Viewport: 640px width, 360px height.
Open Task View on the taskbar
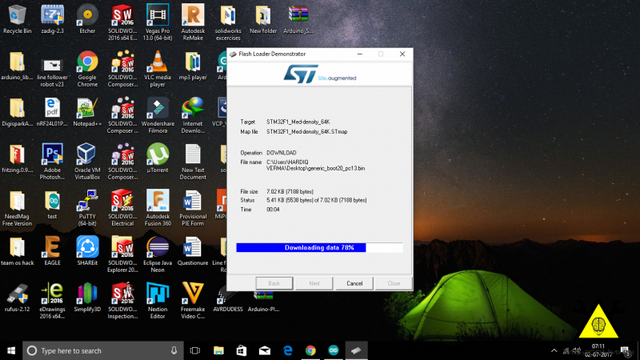pyautogui.click(x=195, y=351)
